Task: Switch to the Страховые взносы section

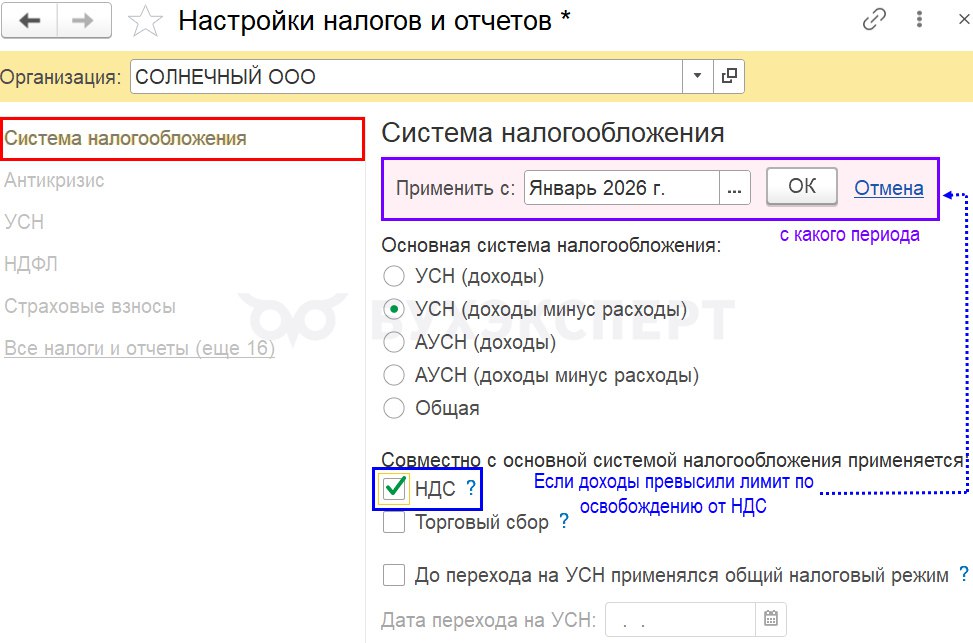Action: pyautogui.click(x=90, y=306)
